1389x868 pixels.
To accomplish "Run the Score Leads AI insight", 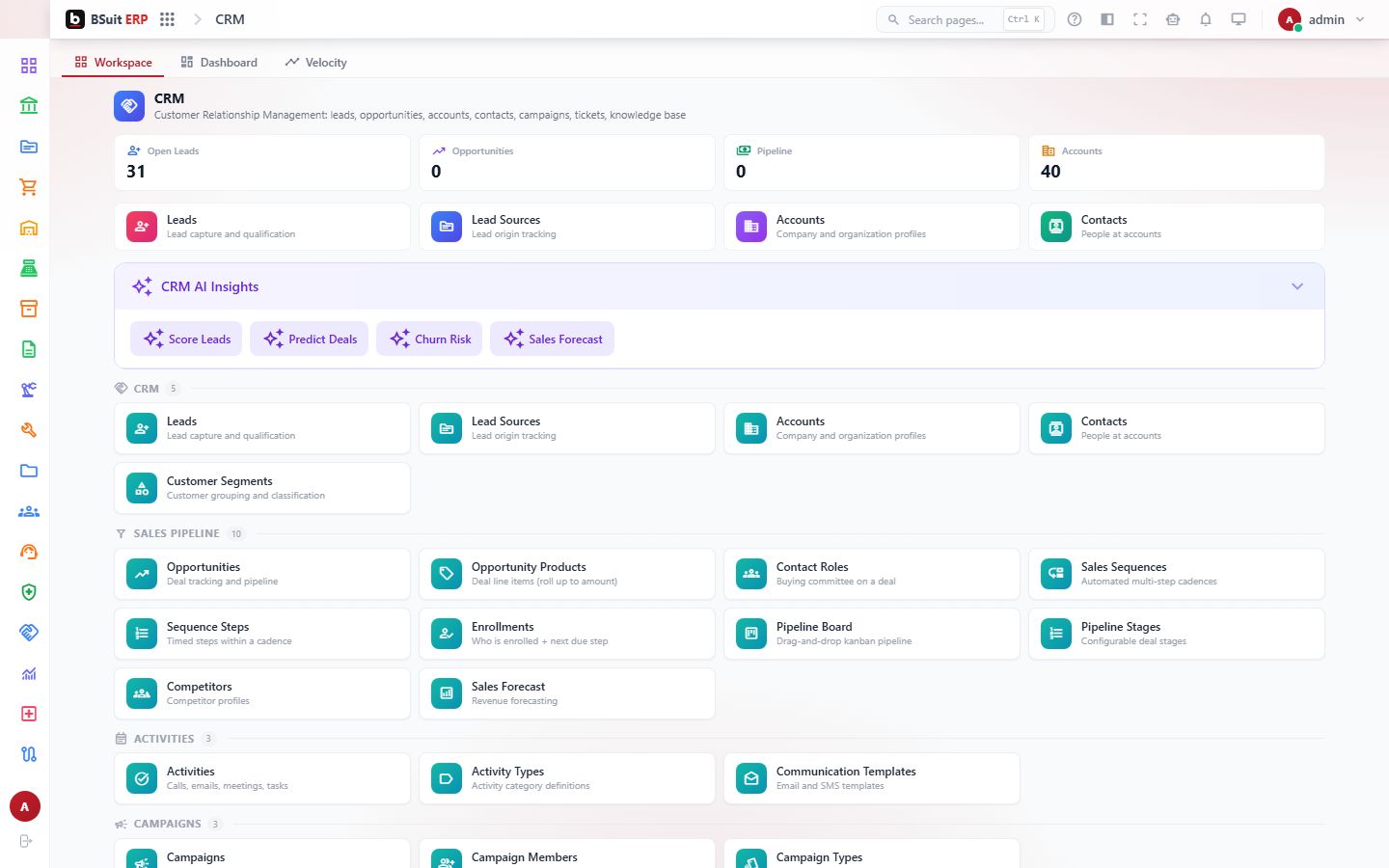I will click(186, 339).
